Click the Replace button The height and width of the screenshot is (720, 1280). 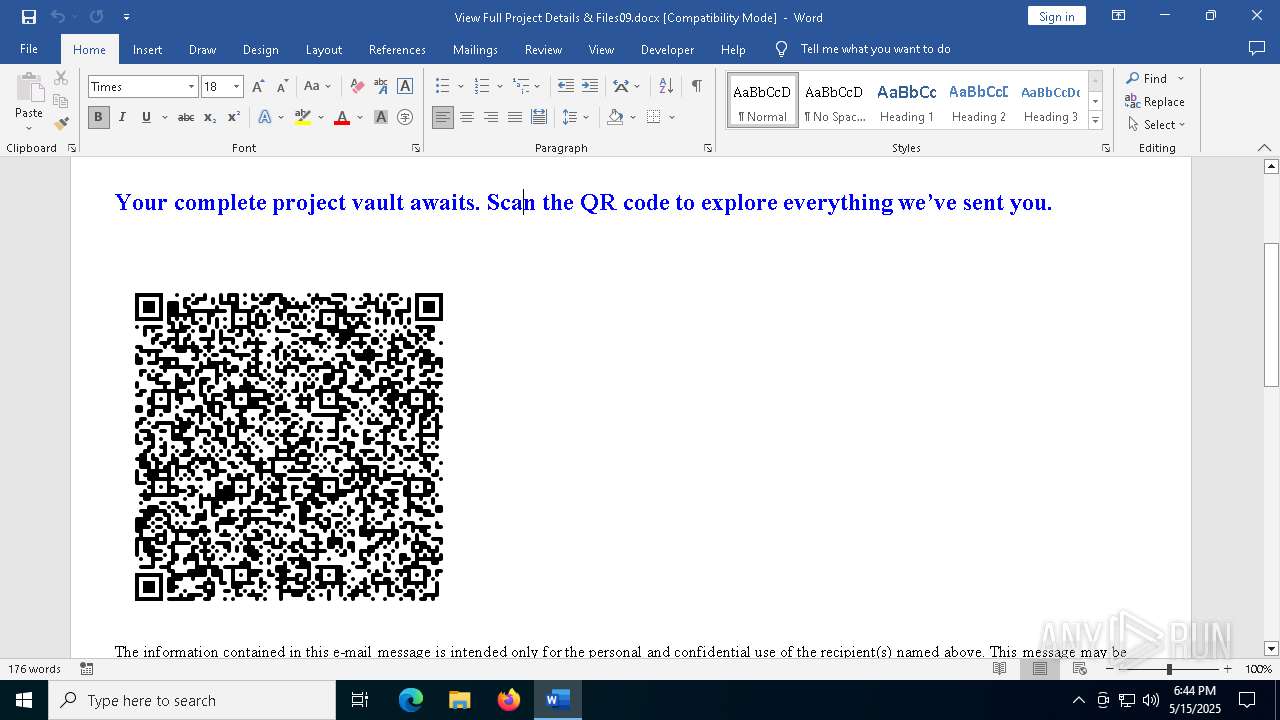[1155, 101]
